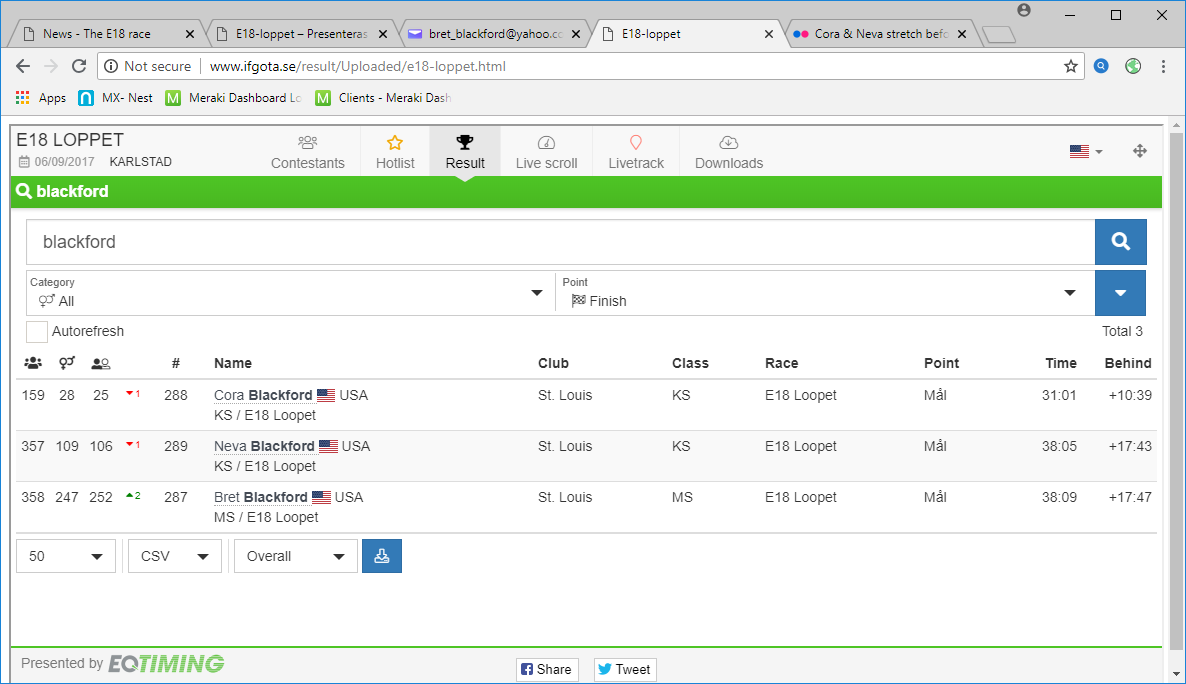Open Cora Blackford's result link
The width and height of the screenshot is (1186, 684).
(263, 395)
